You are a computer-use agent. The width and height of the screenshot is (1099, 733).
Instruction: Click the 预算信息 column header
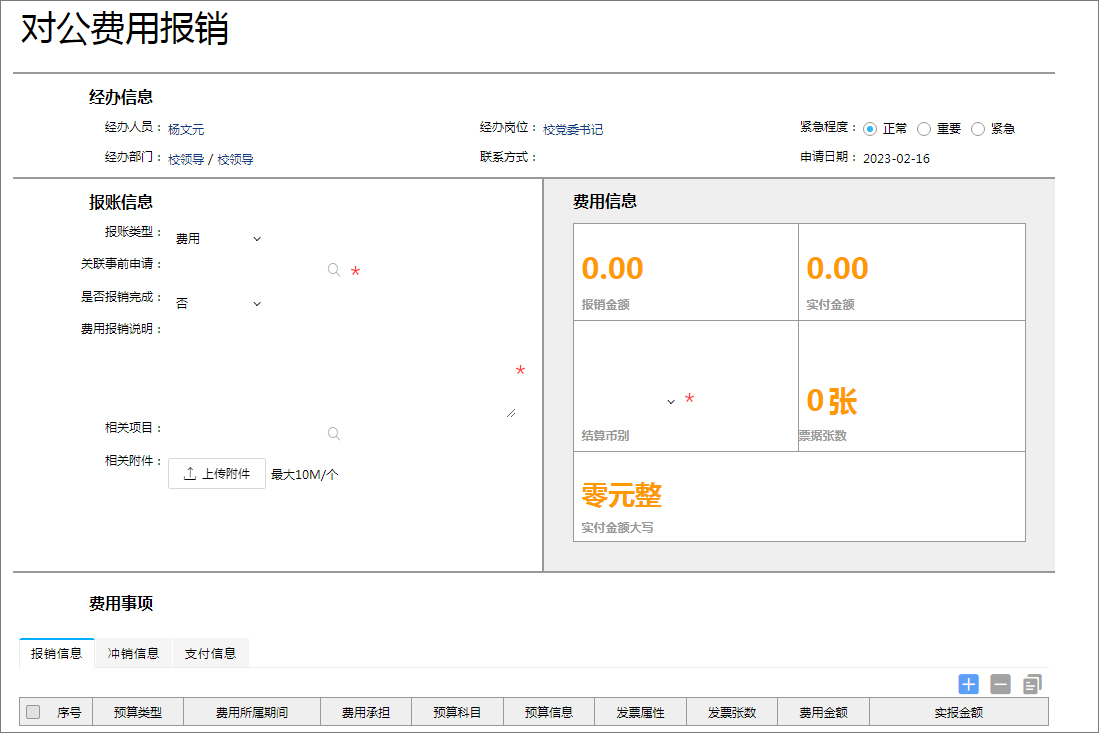tap(549, 712)
